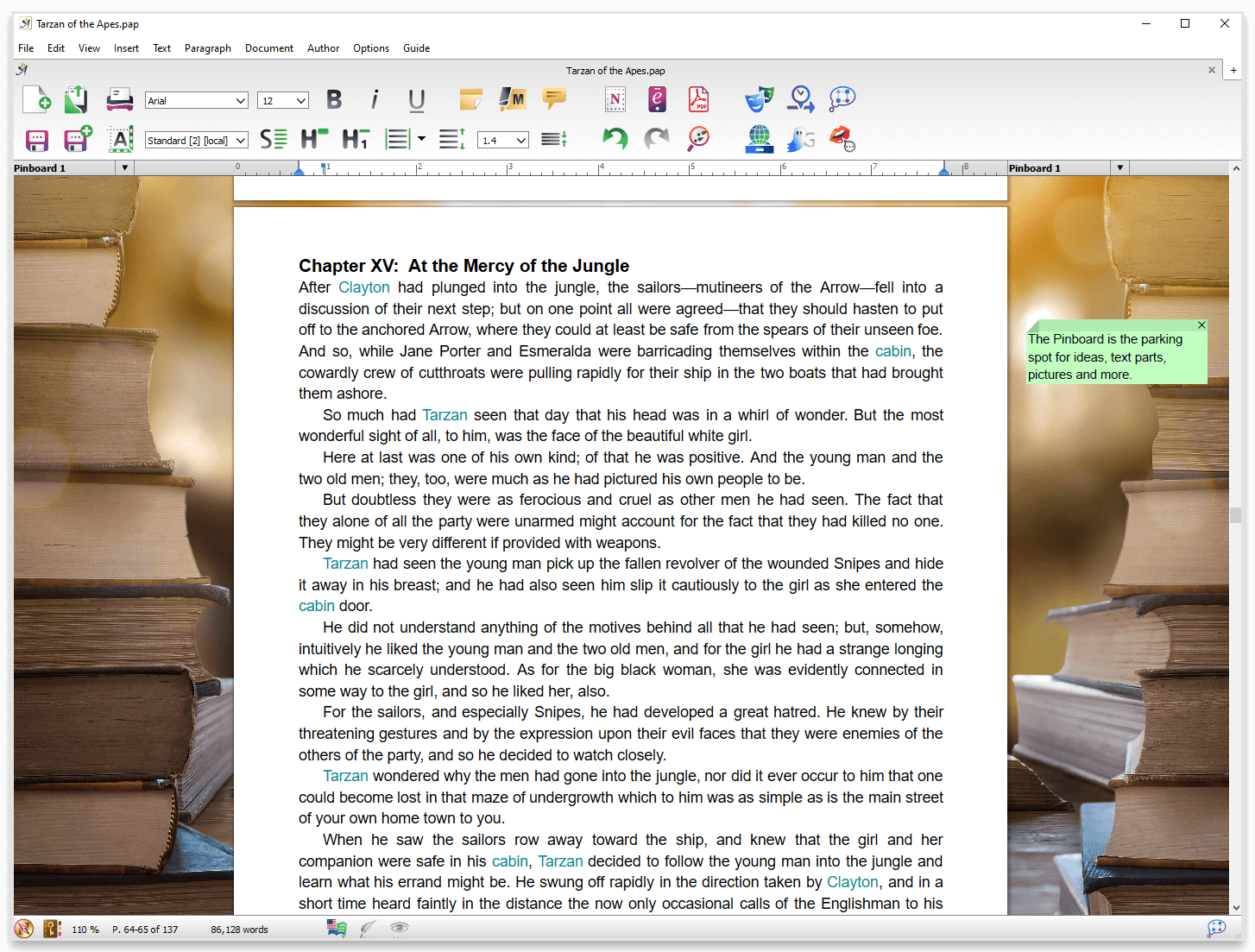Click the grey redo arrow
1255x952 pixels.
tap(657, 139)
